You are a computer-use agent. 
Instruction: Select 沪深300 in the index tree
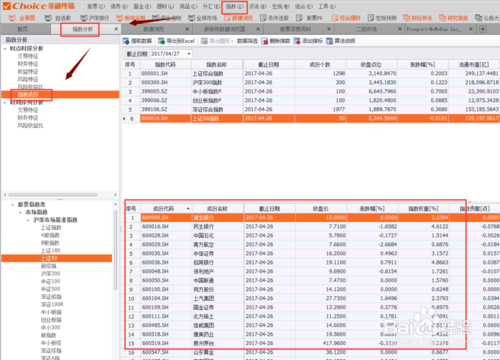pos(51,274)
